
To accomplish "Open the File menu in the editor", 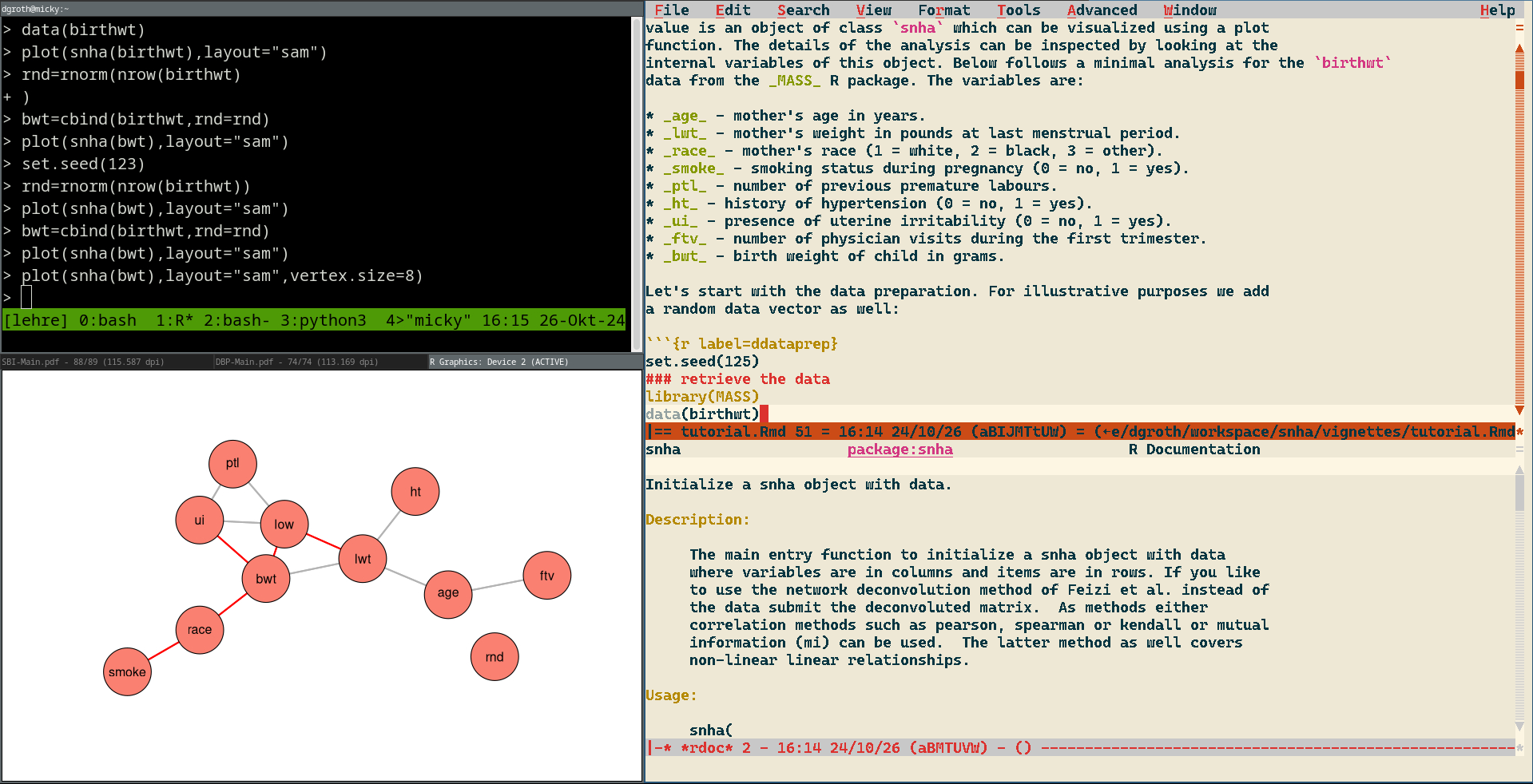I will pyautogui.click(x=671, y=10).
